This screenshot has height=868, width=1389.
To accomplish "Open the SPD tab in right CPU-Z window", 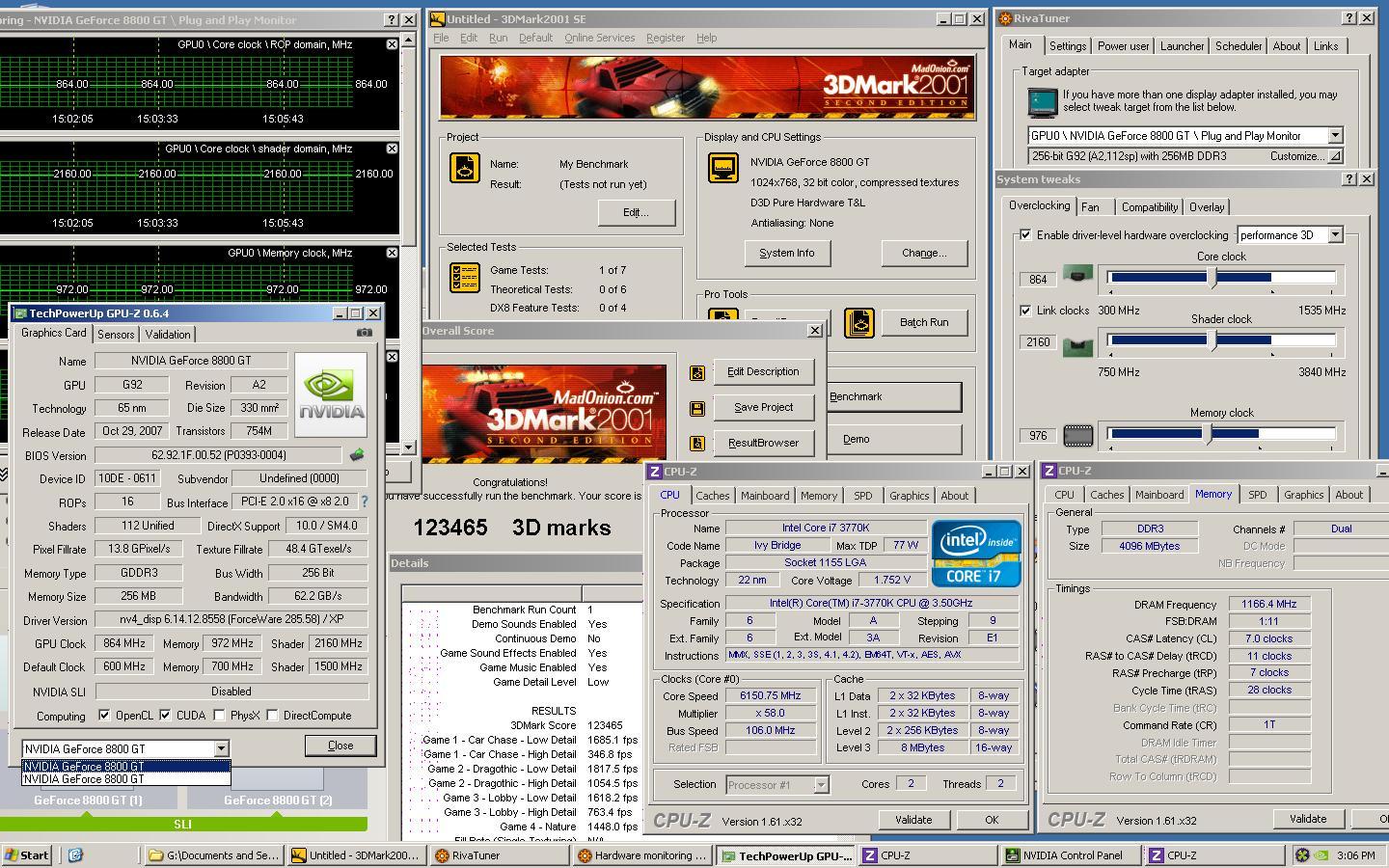I will pyautogui.click(x=1257, y=495).
